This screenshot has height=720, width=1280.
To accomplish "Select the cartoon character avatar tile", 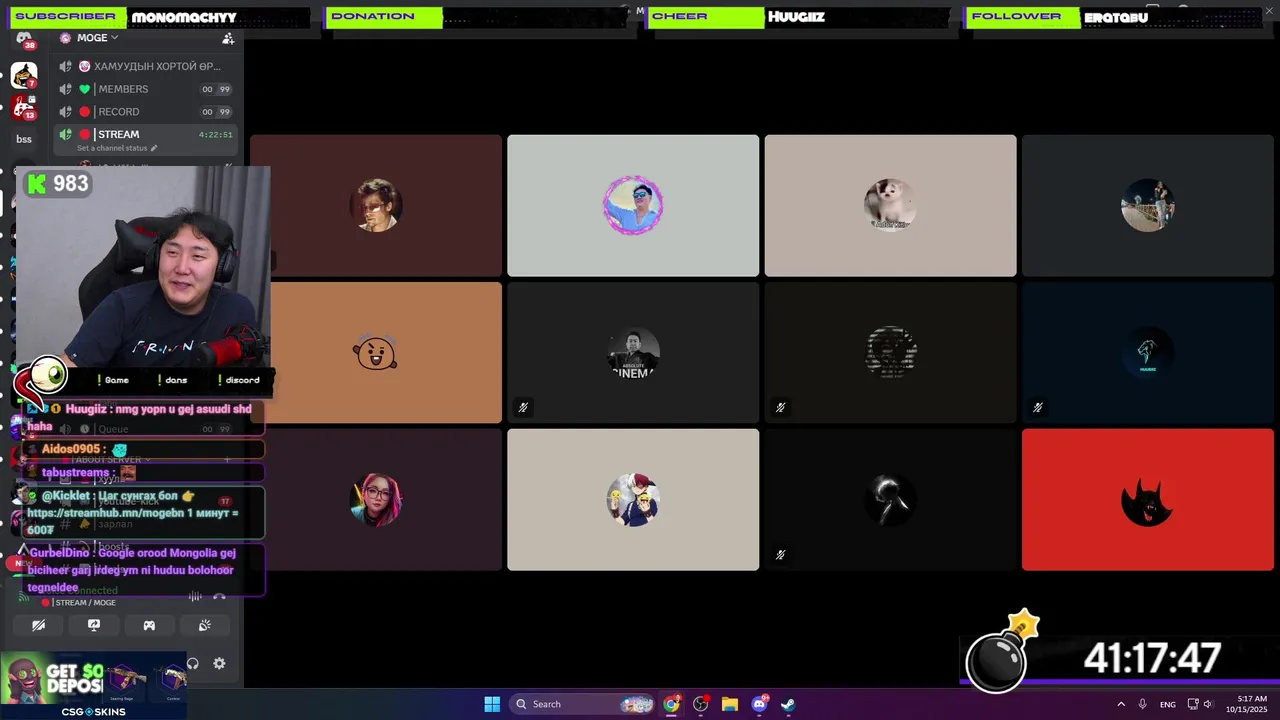I will point(633,499).
